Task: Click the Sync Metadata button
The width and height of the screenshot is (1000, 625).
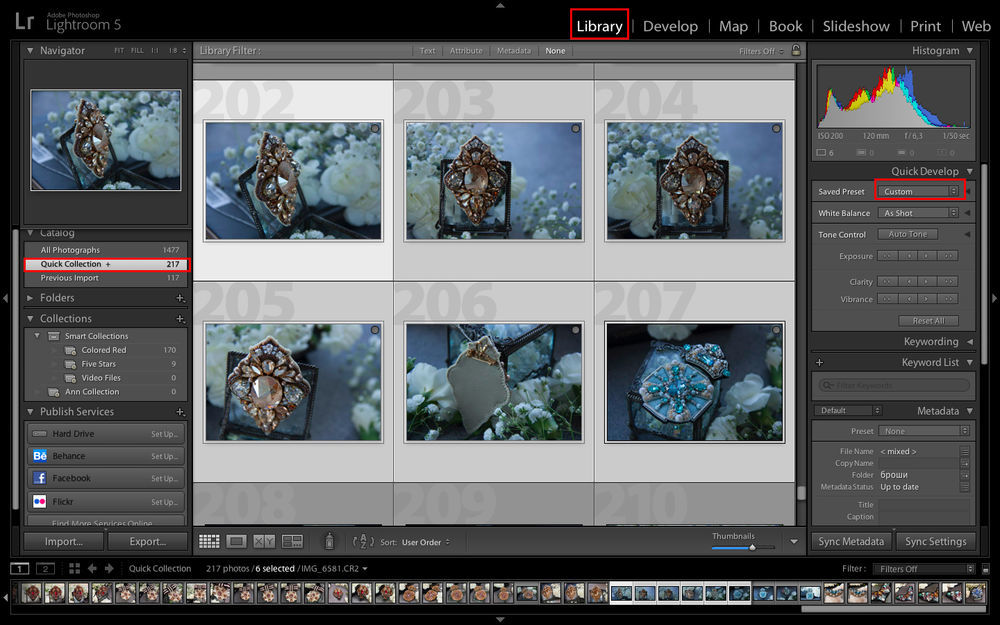Action: tap(851, 541)
